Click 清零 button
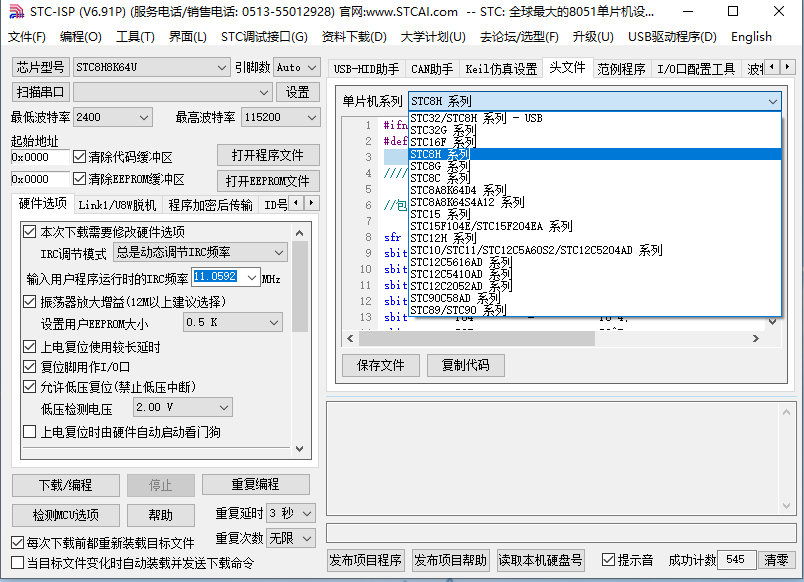The height and width of the screenshot is (582, 804). click(x=776, y=559)
